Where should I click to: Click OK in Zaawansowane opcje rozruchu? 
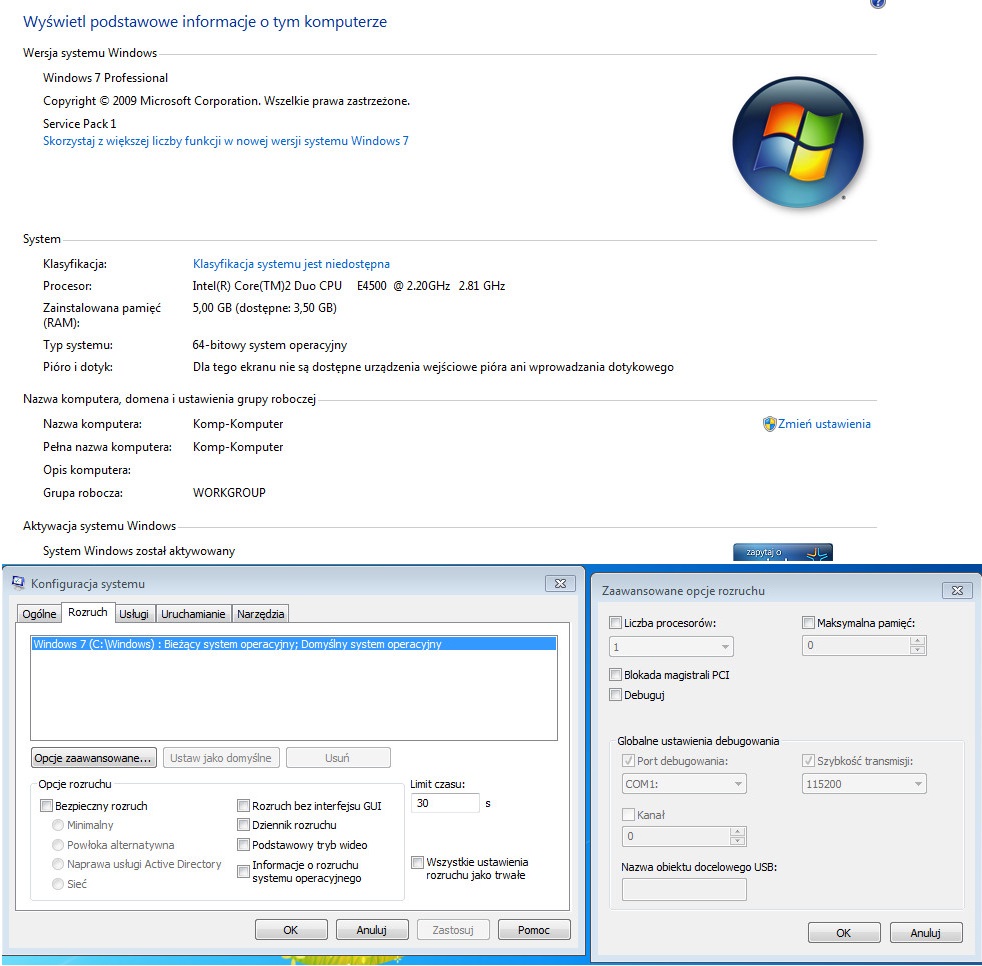[x=844, y=933]
